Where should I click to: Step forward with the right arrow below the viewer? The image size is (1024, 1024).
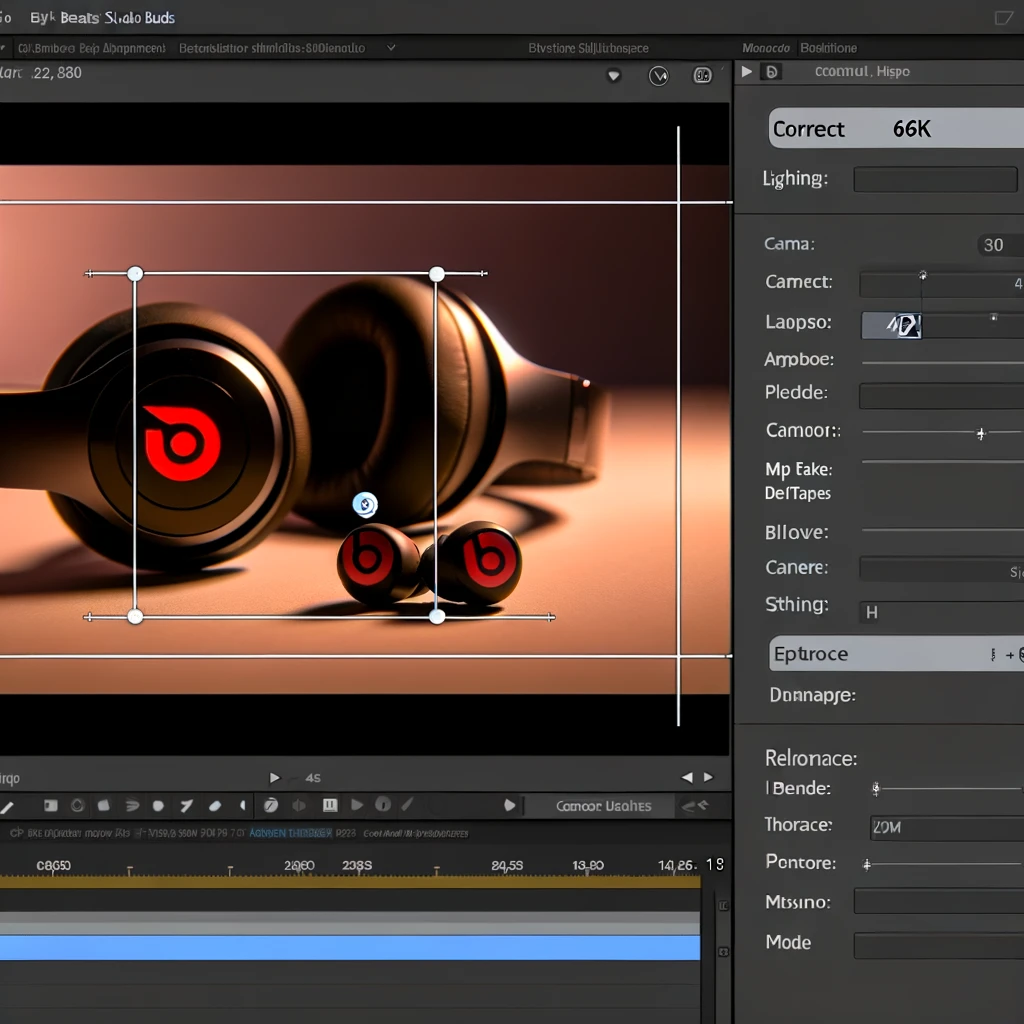(708, 777)
